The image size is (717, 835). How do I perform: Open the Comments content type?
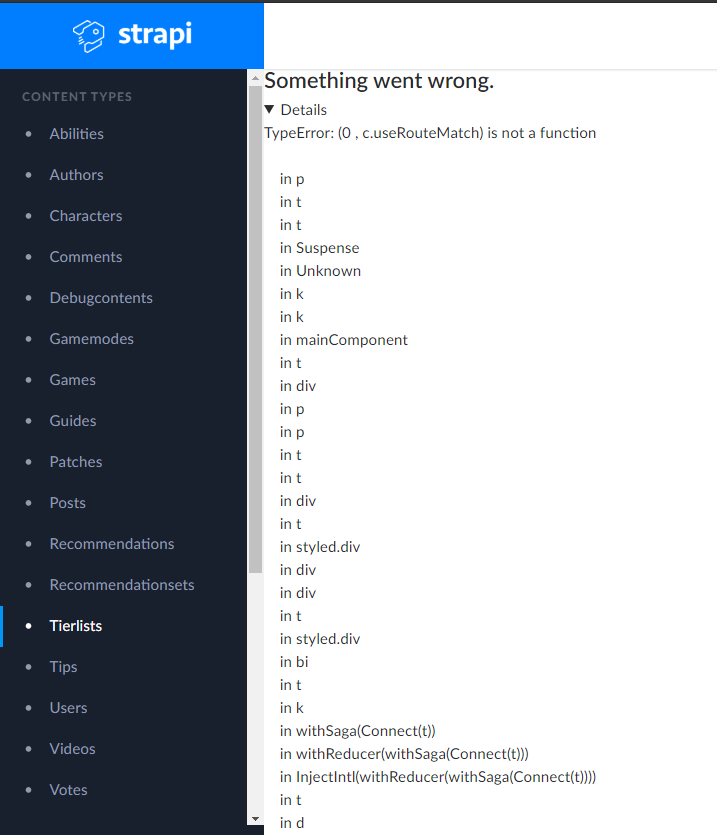85,256
